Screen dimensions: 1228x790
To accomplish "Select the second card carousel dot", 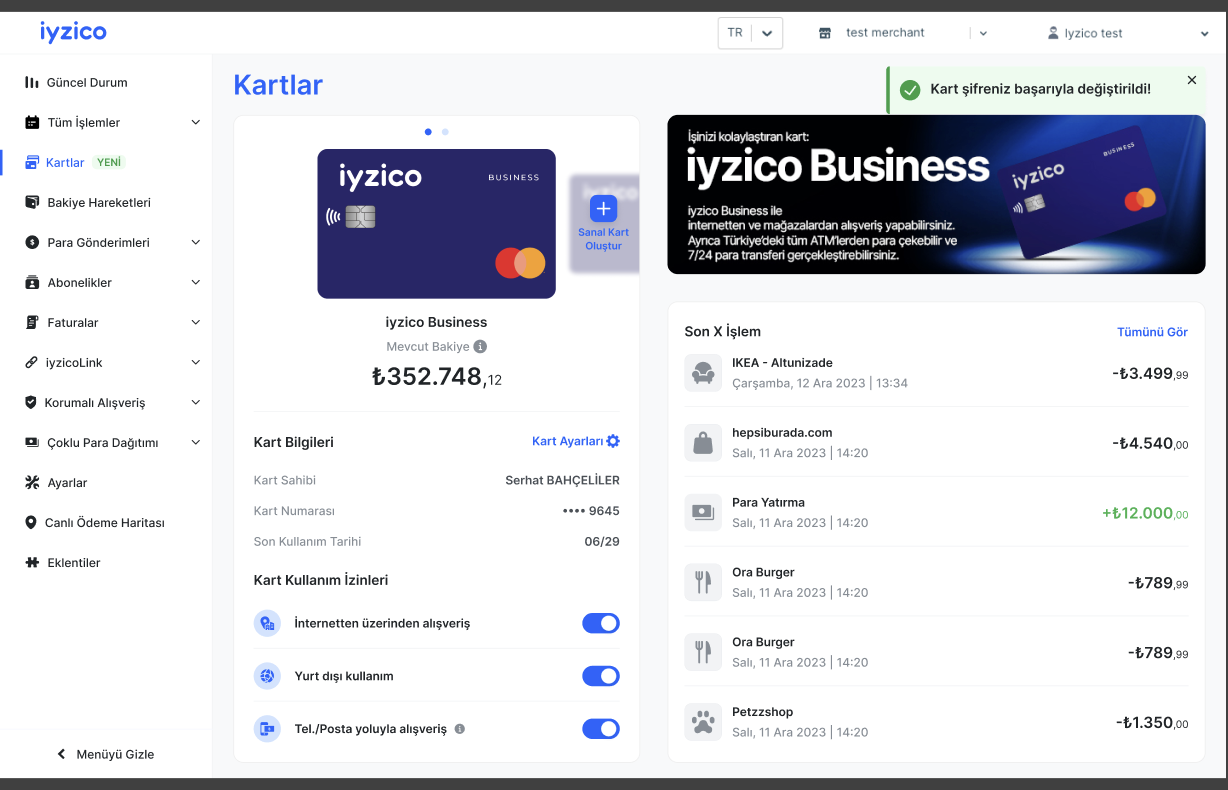I will (x=445, y=132).
